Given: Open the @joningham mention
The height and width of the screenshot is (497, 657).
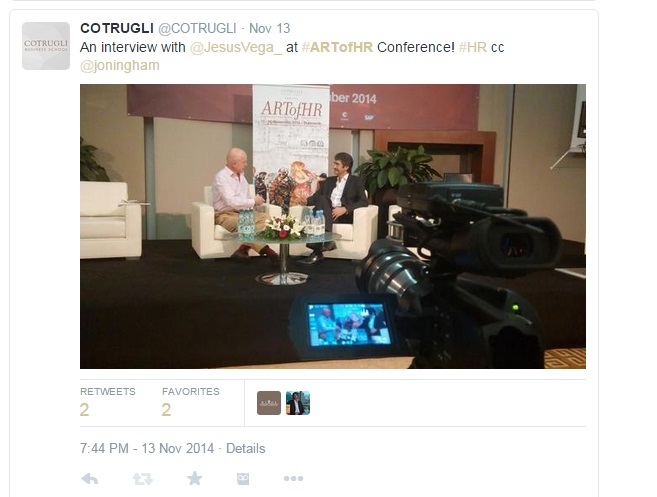Looking at the screenshot, I should pyautogui.click(x=120, y=66).
